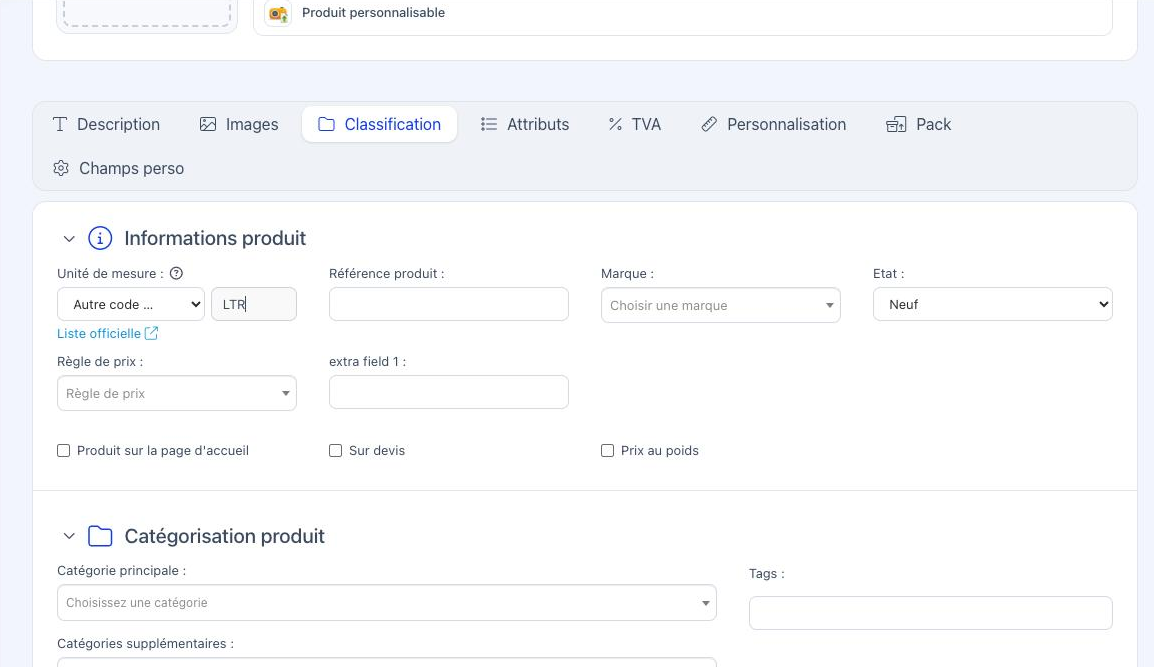Tick the Sur devis checkbox
1154x667 pixels.
pos(336,451)
